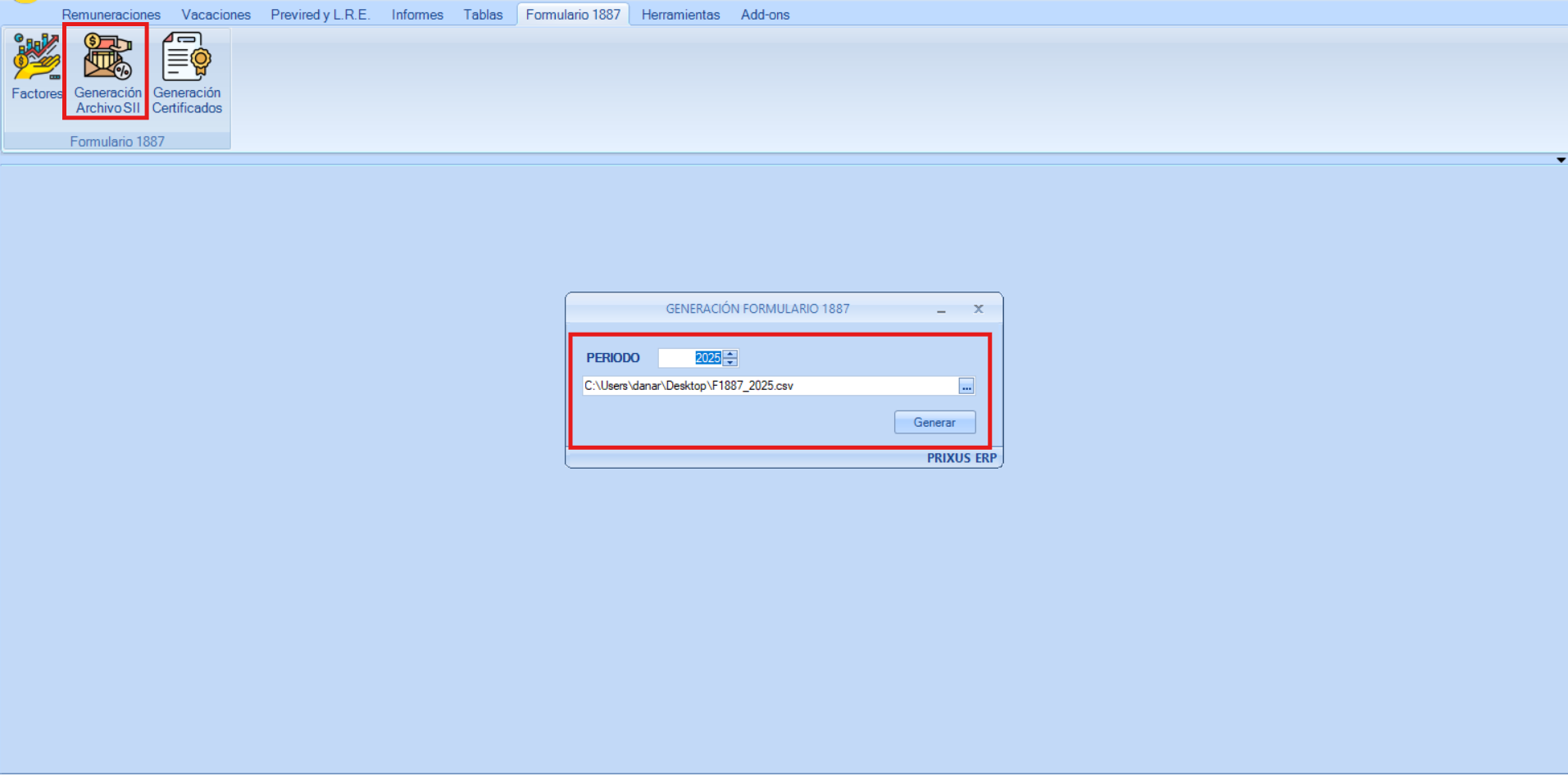Image resolution: width=1568 pixels, height=775 pixels.
Task: Open the Vacaciones tab
Action: [x=216, y=15]
